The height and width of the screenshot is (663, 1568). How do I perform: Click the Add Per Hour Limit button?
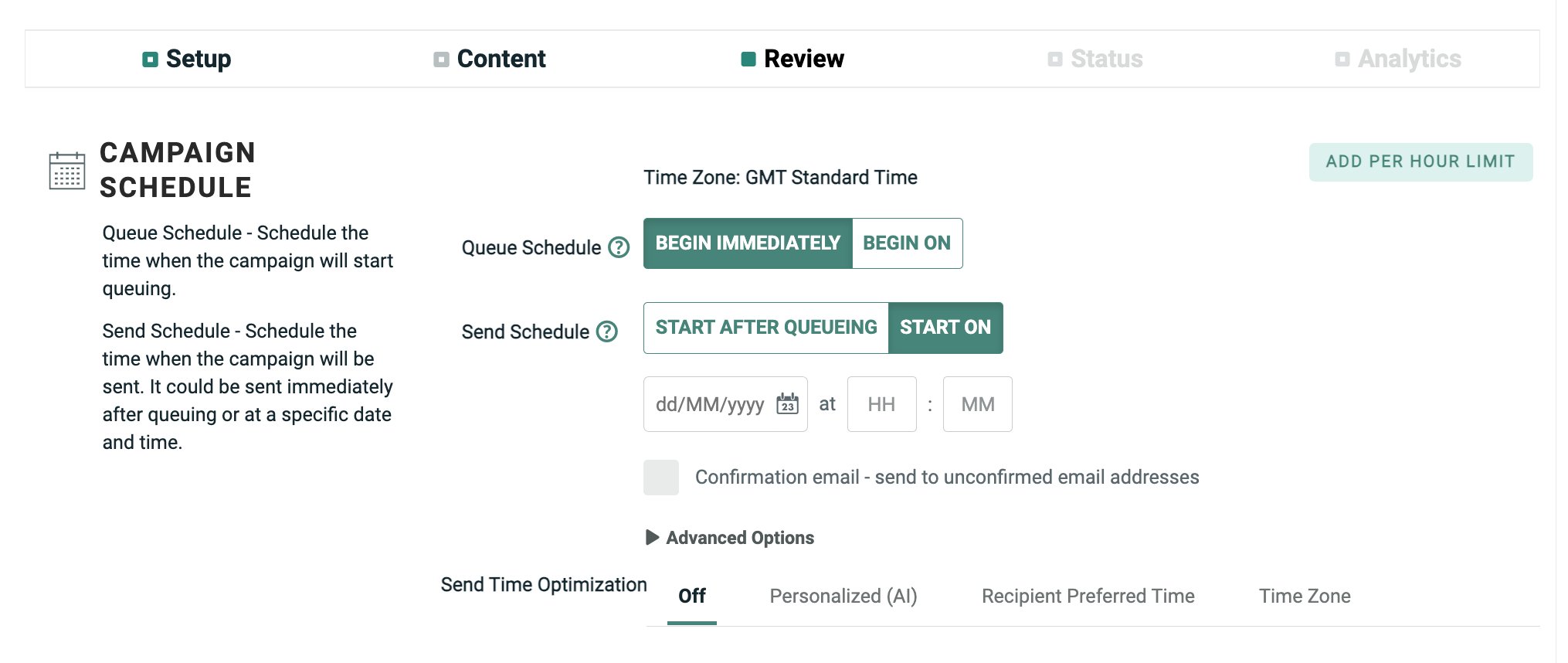tap(1420, 162)
